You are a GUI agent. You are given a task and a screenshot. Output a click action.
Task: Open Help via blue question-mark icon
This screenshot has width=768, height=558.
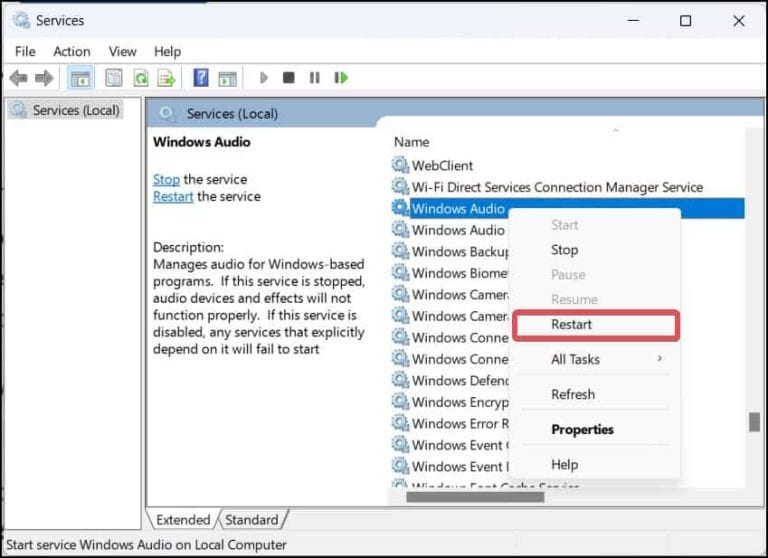pyautogui.click(x=201, y=78)
